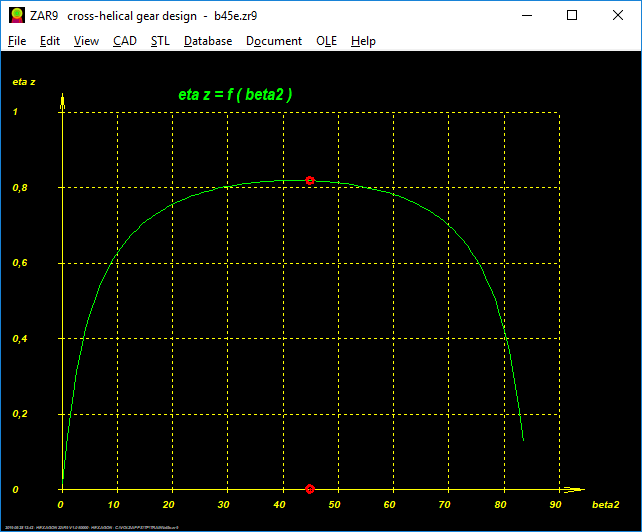Viewport: 642px width, 532px height.
Task: Open the OLE menu
Action: pyautogui.click(x=327, y=41)
